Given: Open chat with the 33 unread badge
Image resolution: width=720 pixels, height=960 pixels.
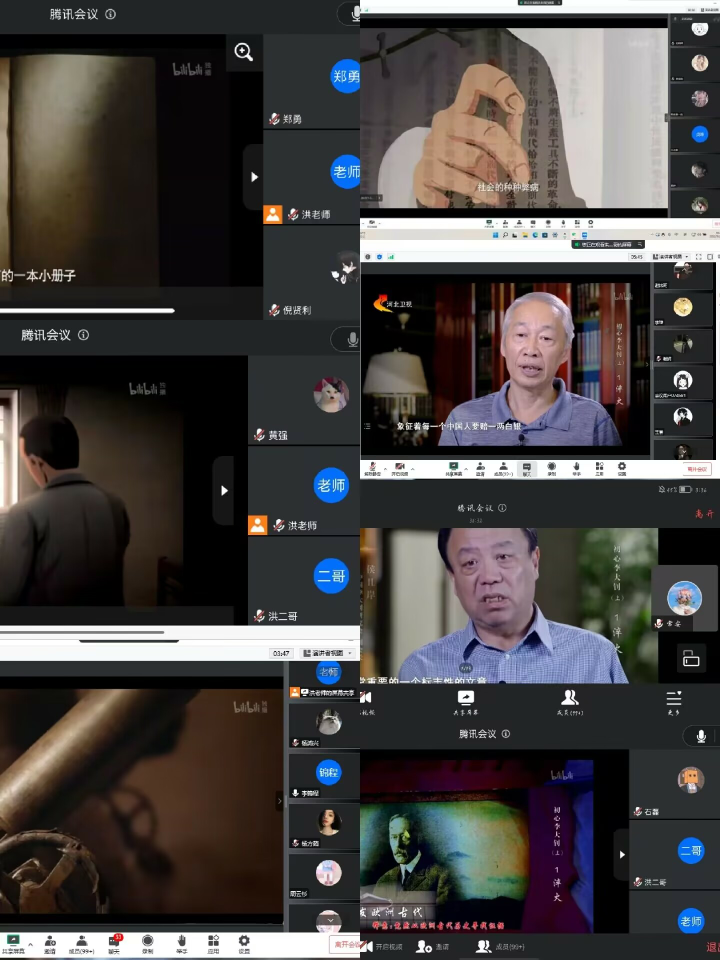Looking at the screenshot, I should (114, 943).
